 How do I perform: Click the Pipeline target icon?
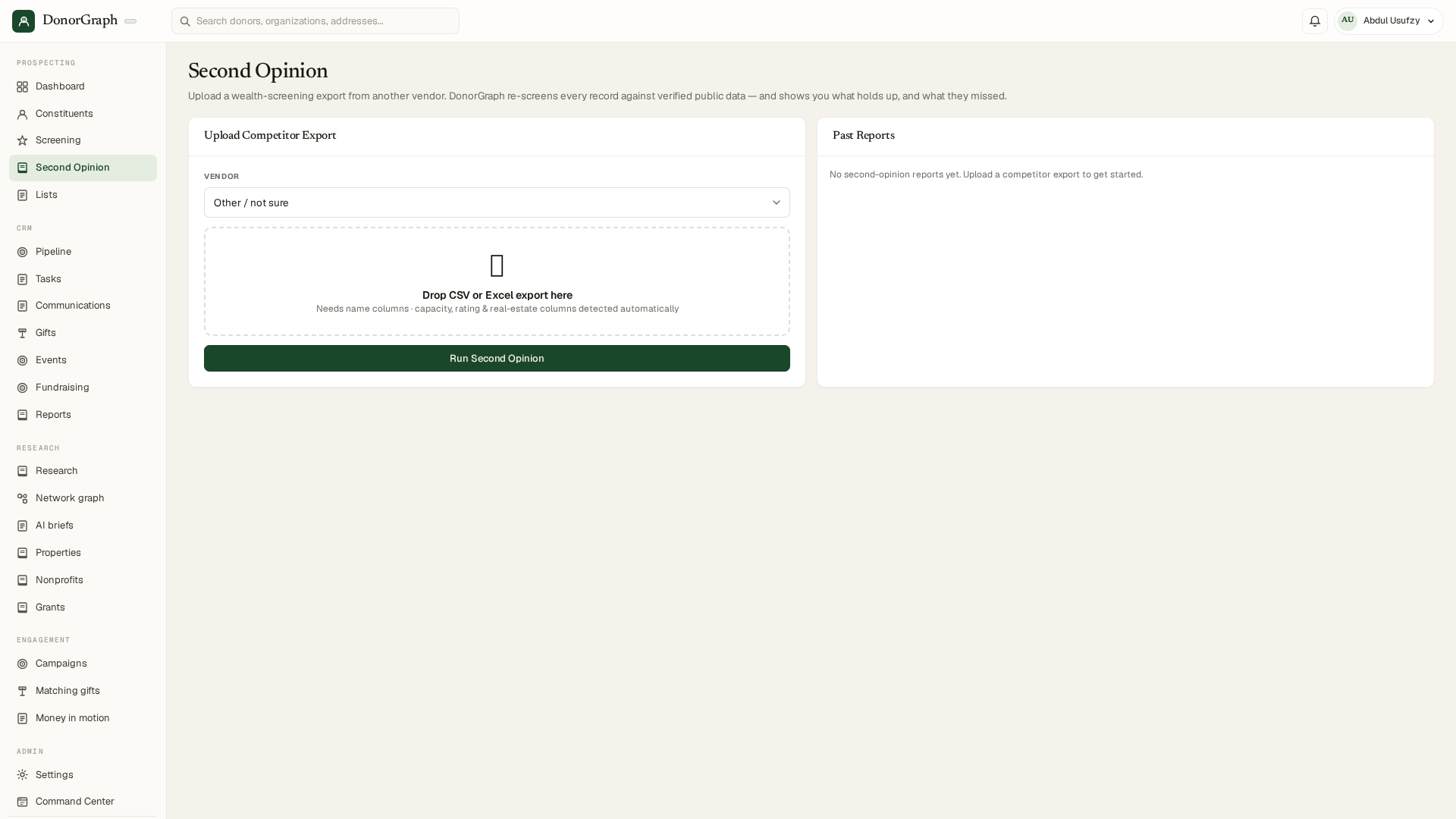(x=23, y=253)
